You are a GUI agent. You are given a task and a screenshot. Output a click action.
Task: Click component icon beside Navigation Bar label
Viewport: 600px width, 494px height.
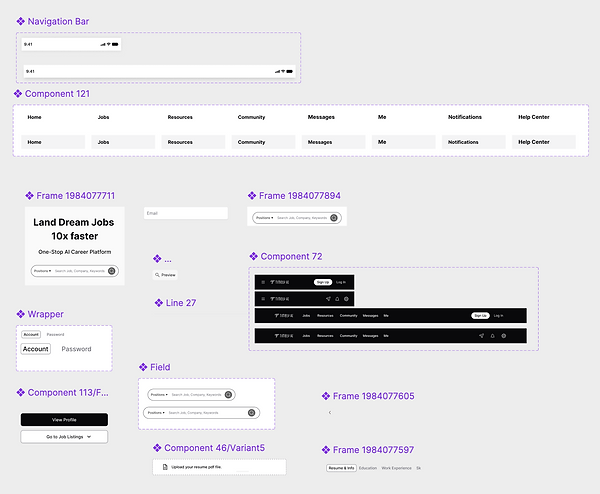tap(21, 21)
